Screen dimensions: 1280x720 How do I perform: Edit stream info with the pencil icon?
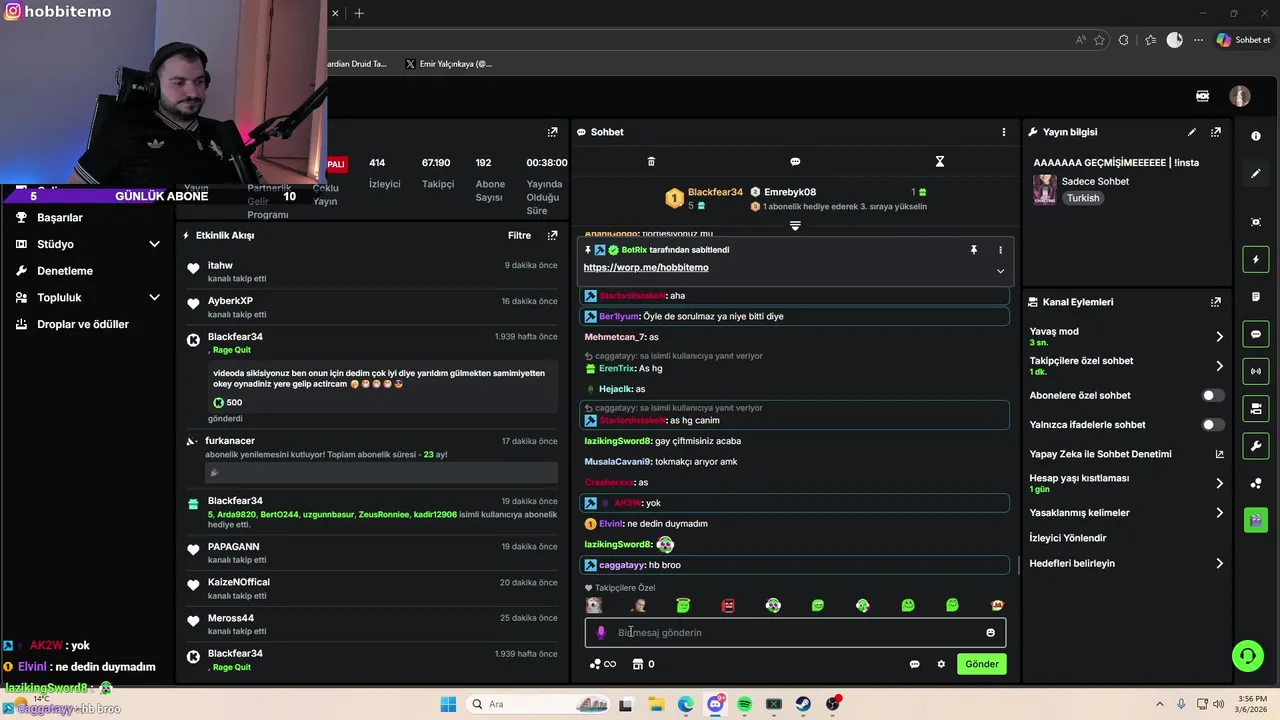1191,132
